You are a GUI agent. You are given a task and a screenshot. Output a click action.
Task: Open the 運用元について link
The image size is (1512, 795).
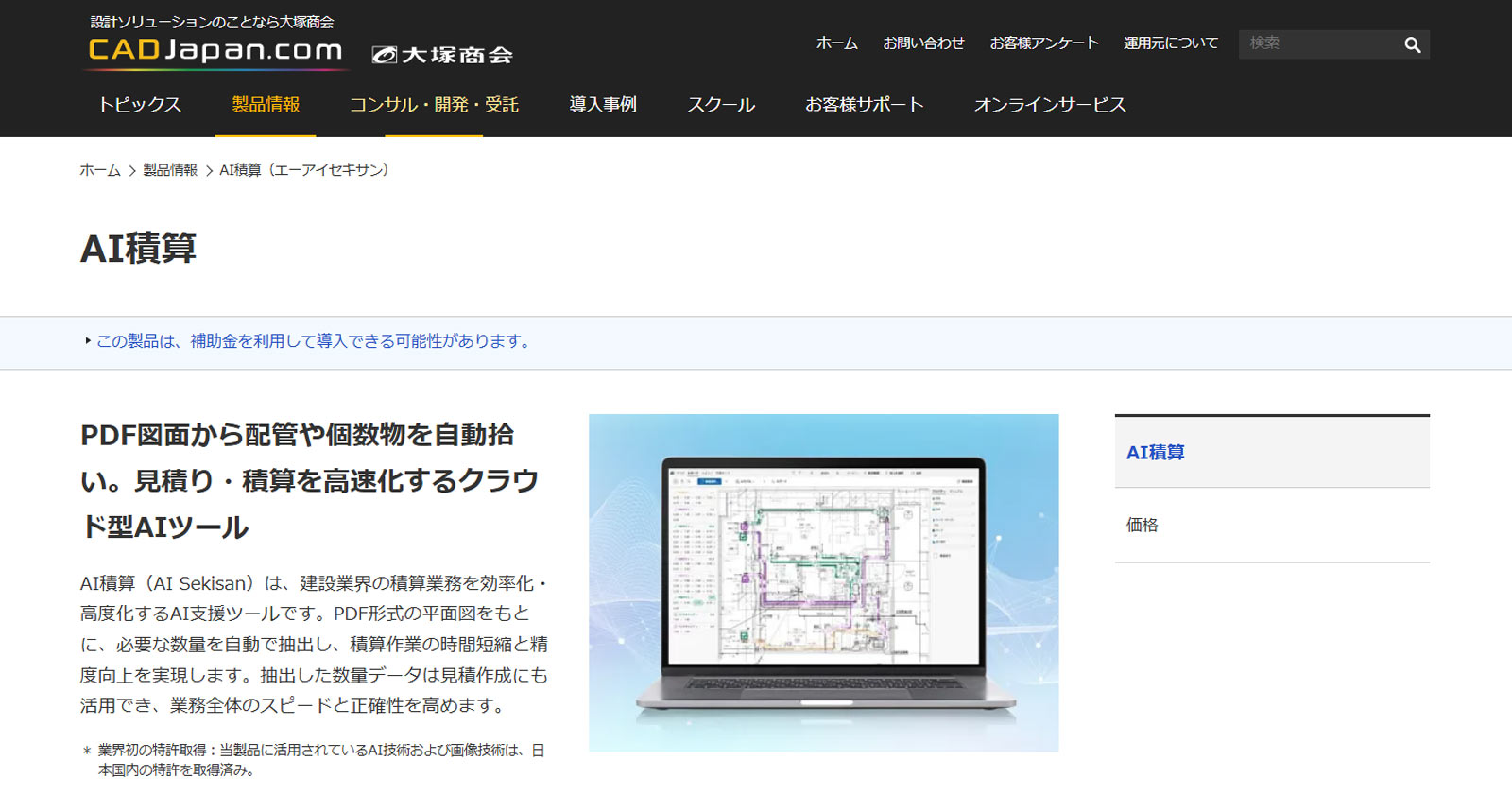(1171, 43)
